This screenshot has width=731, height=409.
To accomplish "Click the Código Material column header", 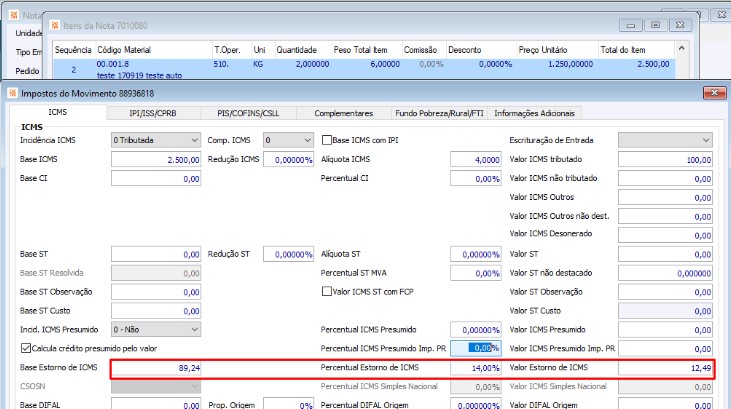I will (153, 50).
